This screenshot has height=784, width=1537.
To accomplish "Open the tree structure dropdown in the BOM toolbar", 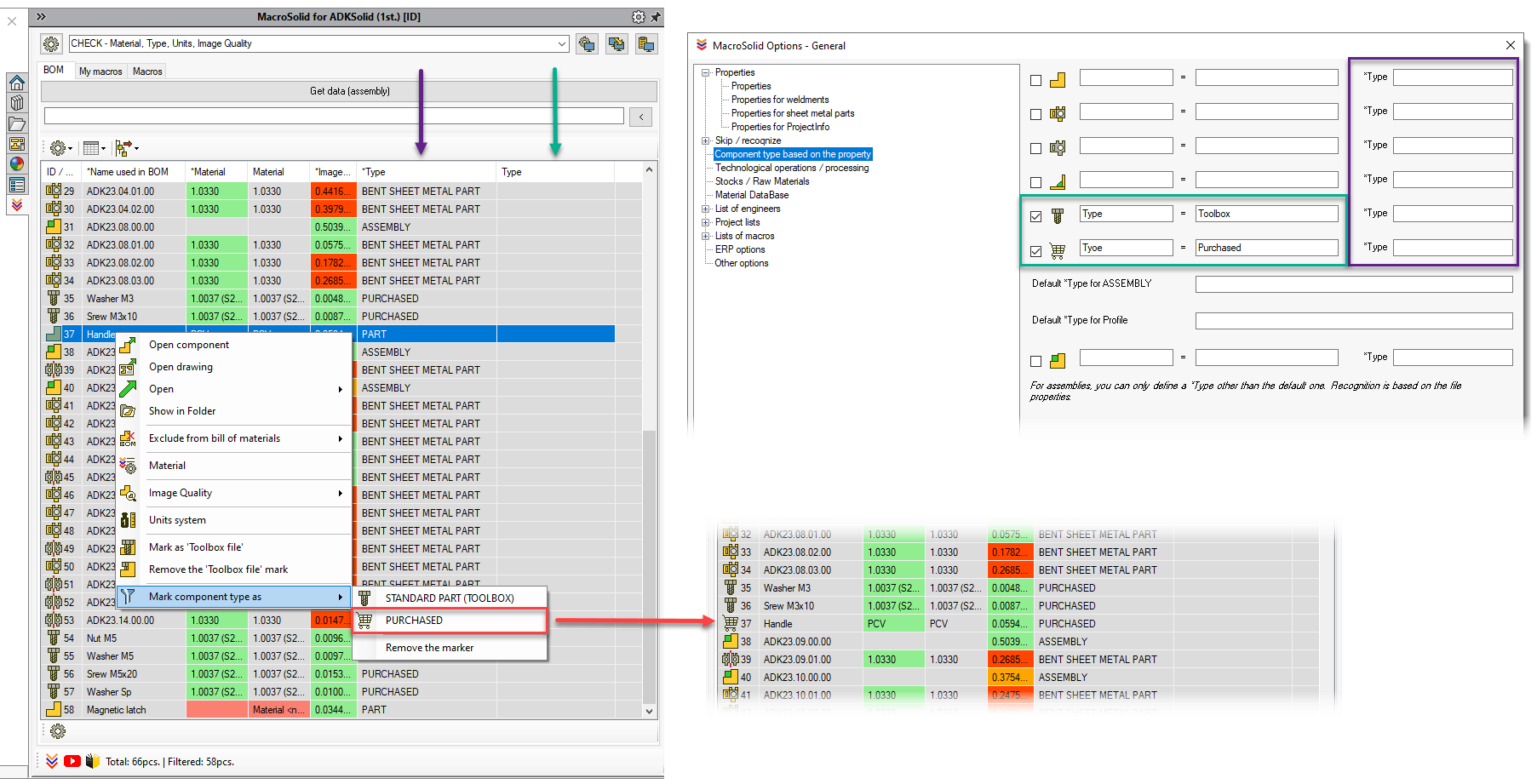I will (127, 148).
